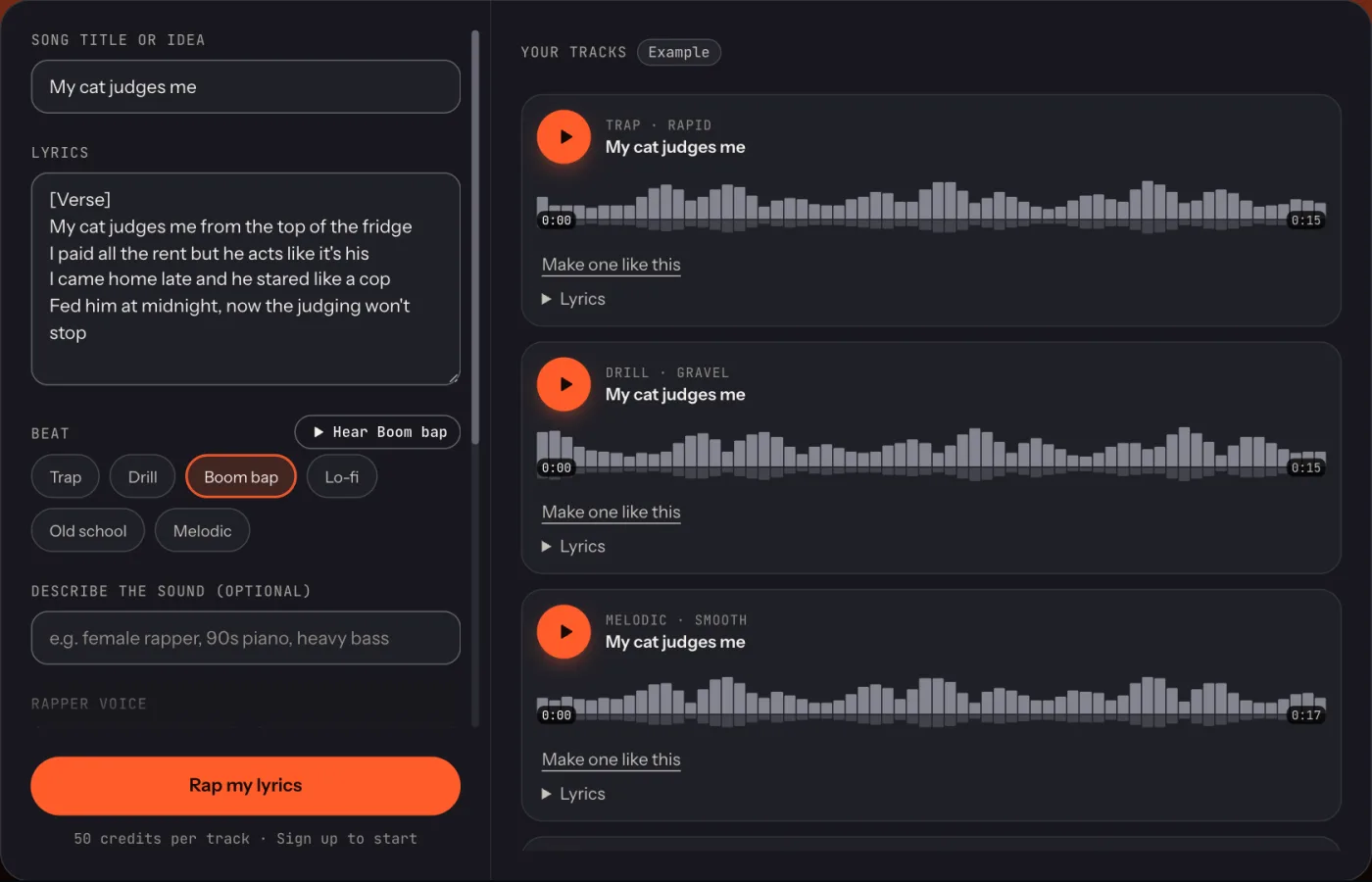The image size is (1372, 882).
Task: Expand Lyrics under the Trap Rapid track
Action: (573, 299)
